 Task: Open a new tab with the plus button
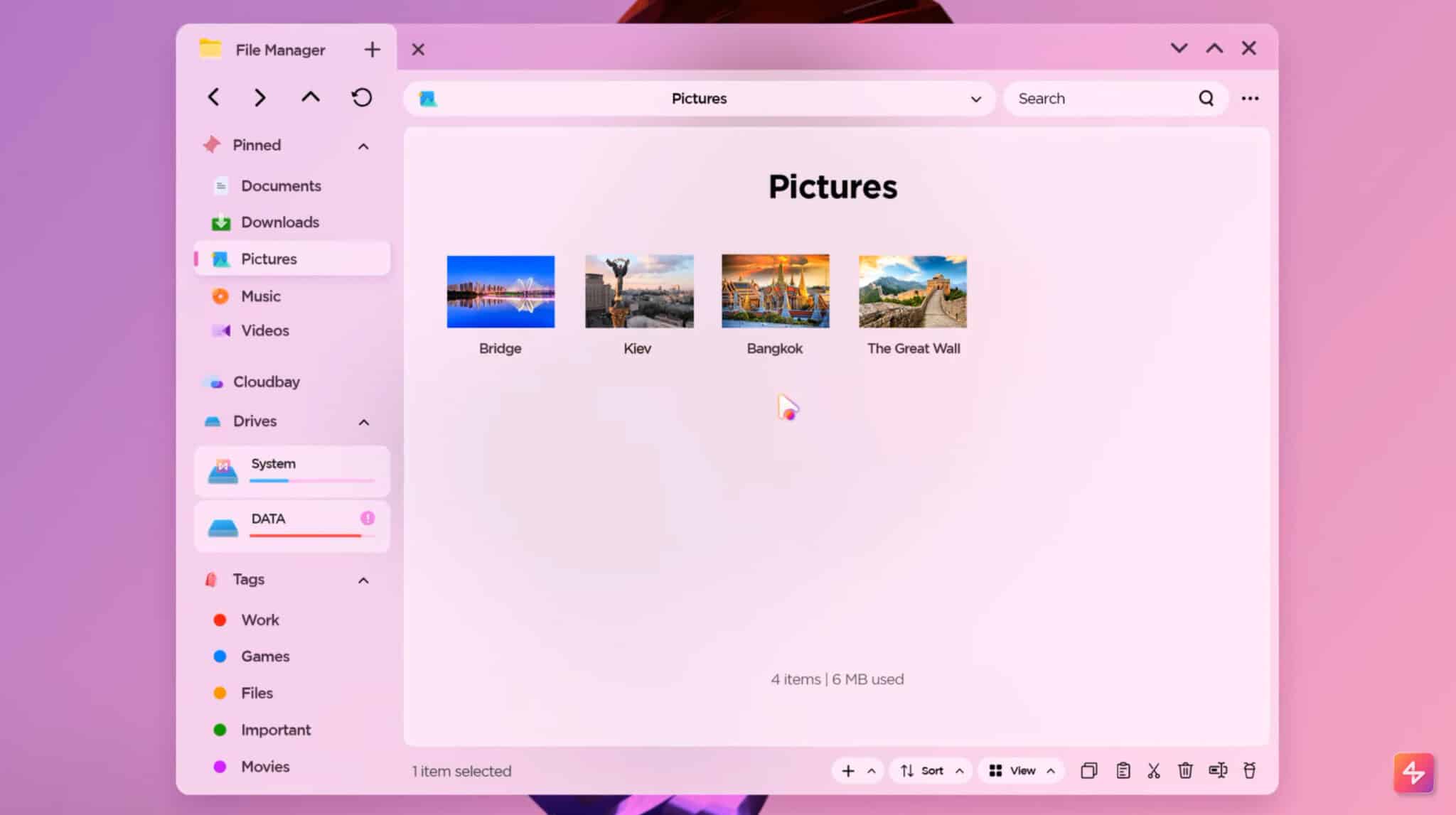click(372, 49)
